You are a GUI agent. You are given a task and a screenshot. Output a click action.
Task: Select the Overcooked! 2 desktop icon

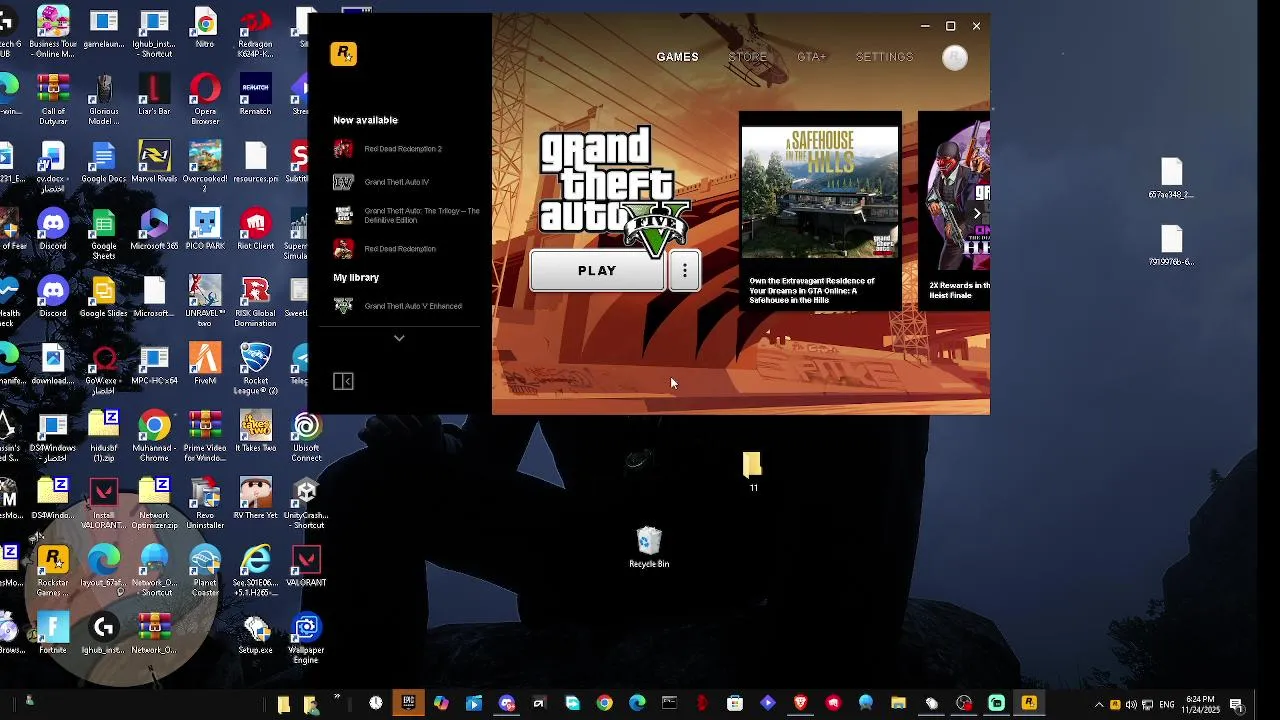tap(205, 167)
